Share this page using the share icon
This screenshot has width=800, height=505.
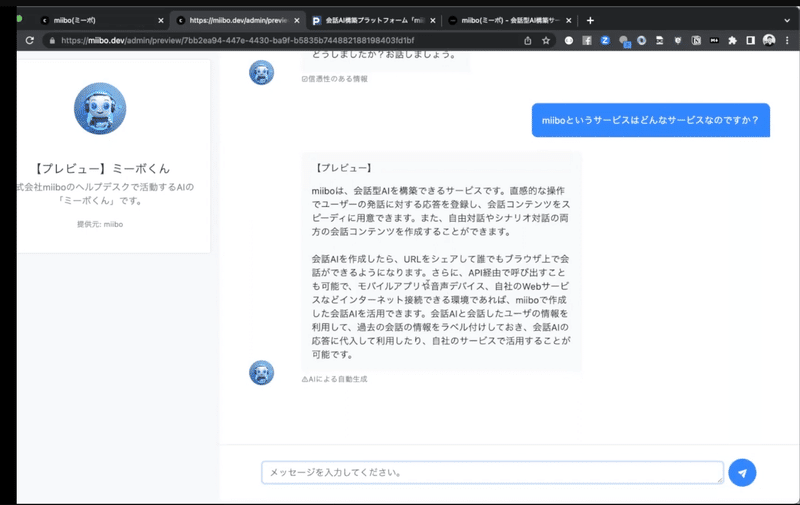click(528, 40)
